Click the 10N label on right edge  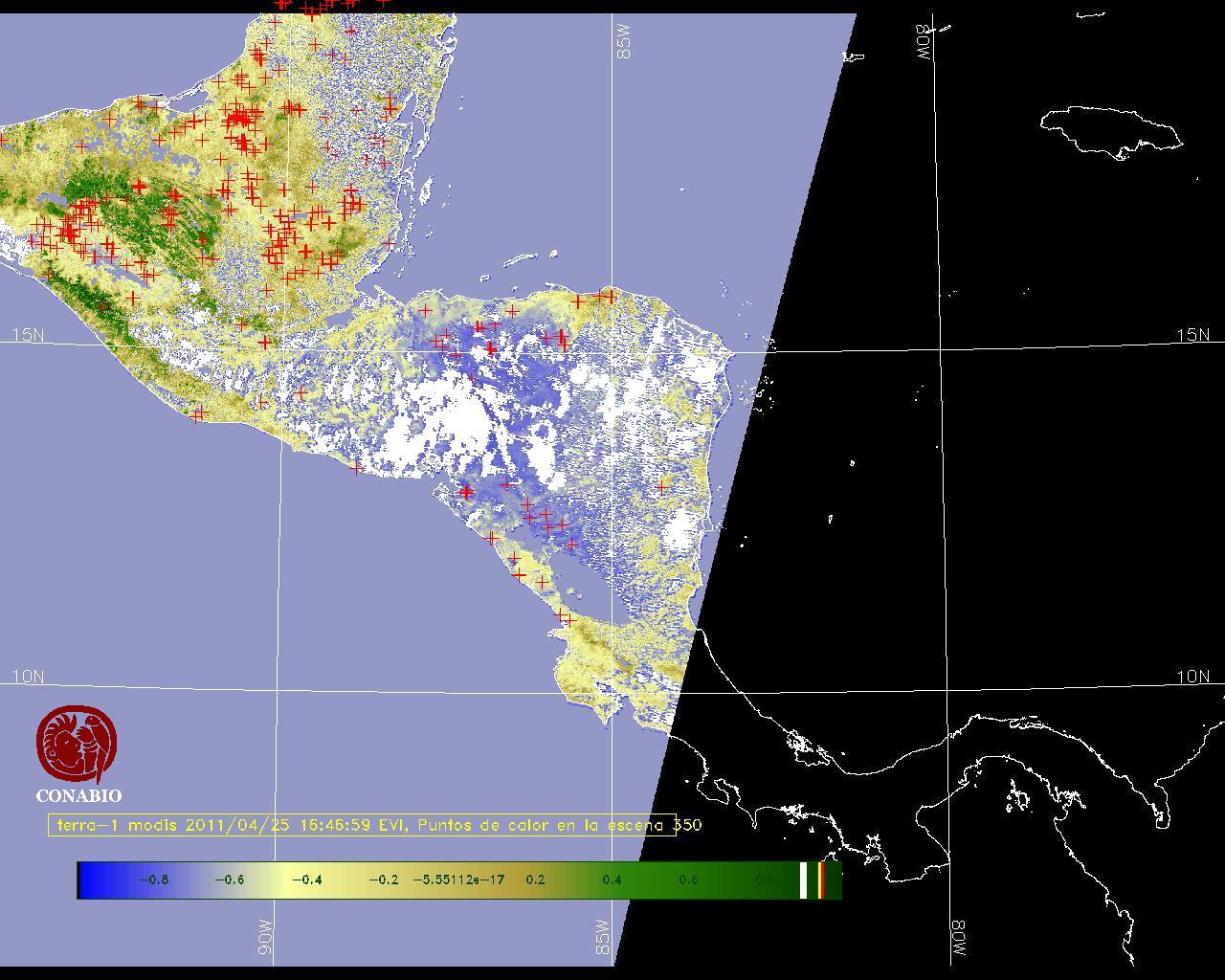[x=1192, y=677]
